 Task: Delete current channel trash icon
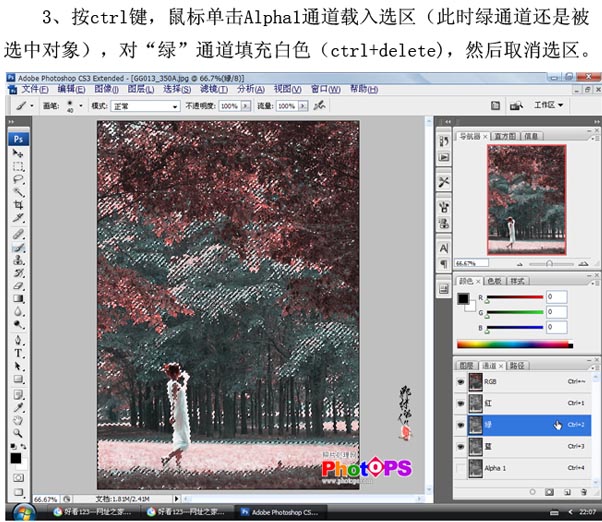pos(584,492)
